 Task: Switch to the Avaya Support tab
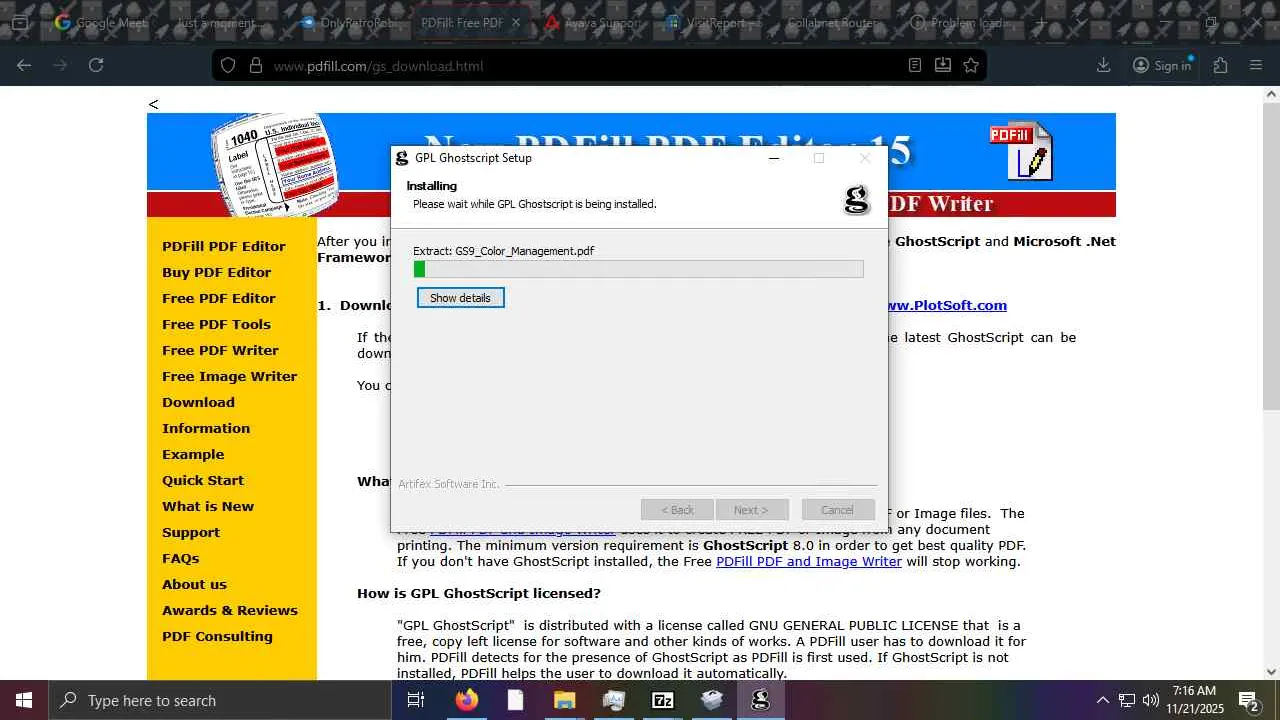click(591, 22)
